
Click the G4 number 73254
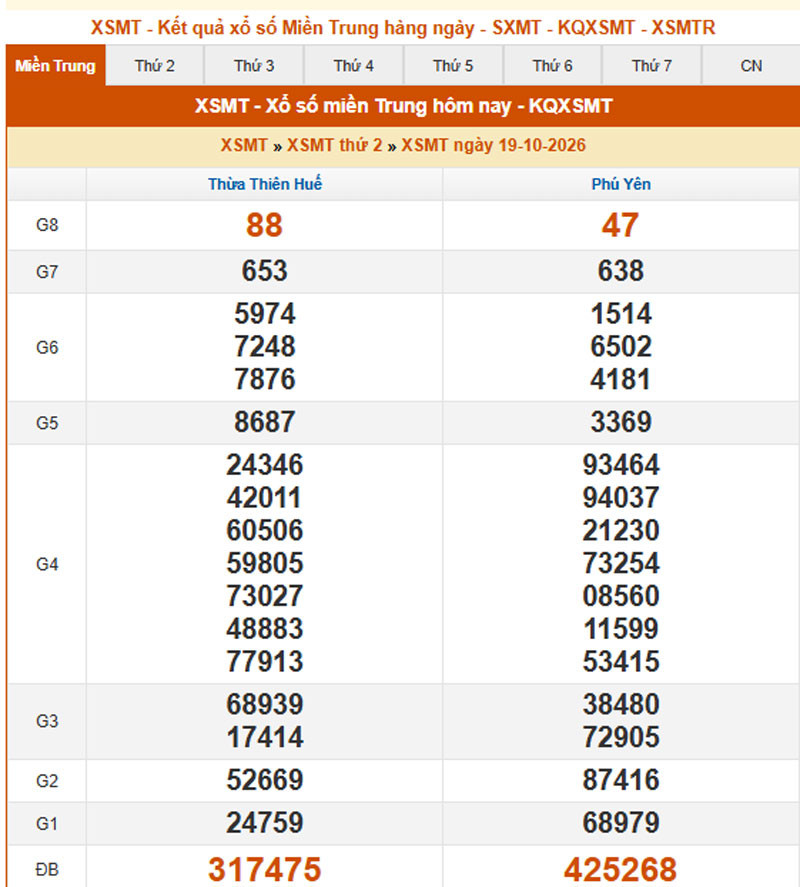tap(621, 563)
